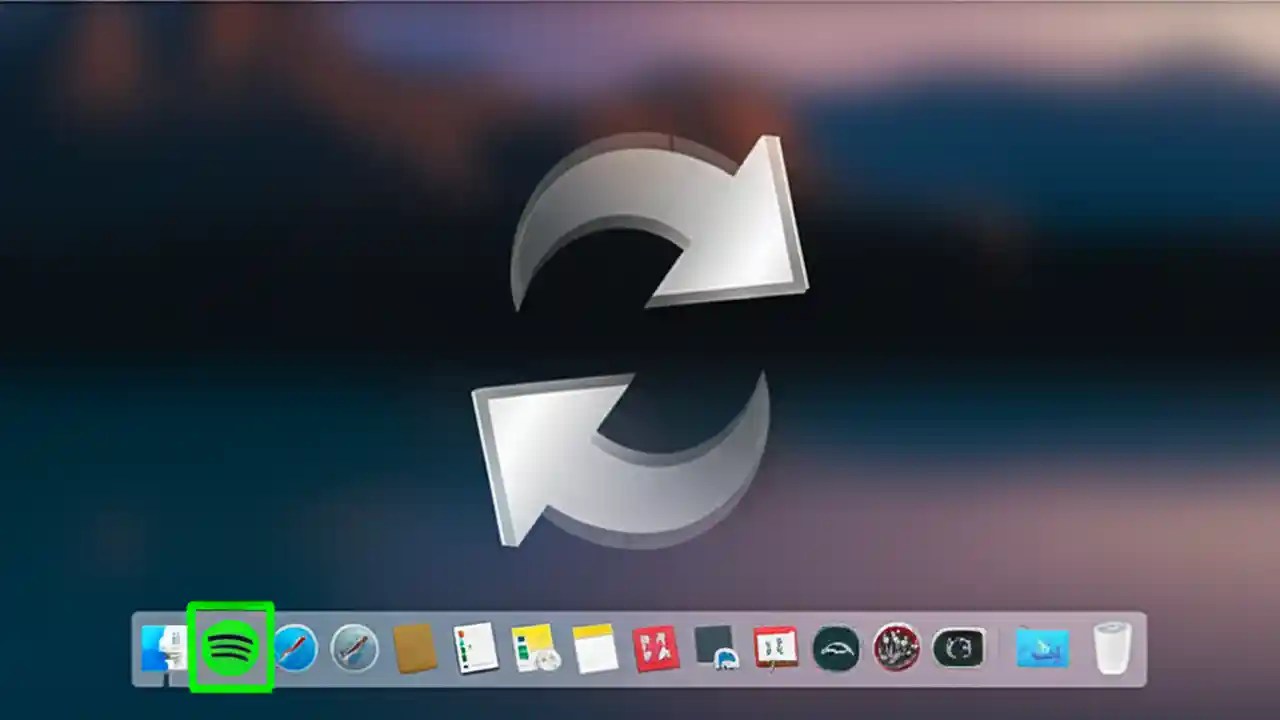Open Spotify from the Dock
The width and height of the screenshot is (1280, 720).
click(230, 648)
